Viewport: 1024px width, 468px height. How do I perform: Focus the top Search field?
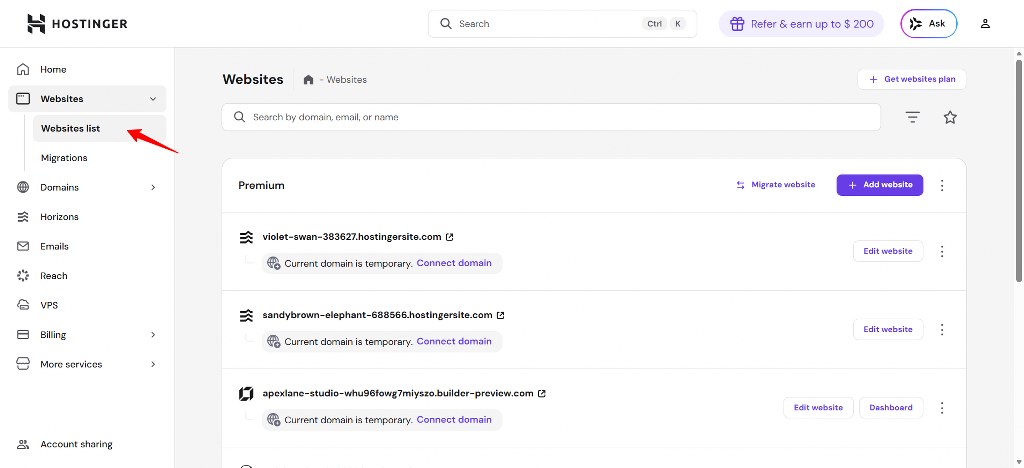pos(562,23)
